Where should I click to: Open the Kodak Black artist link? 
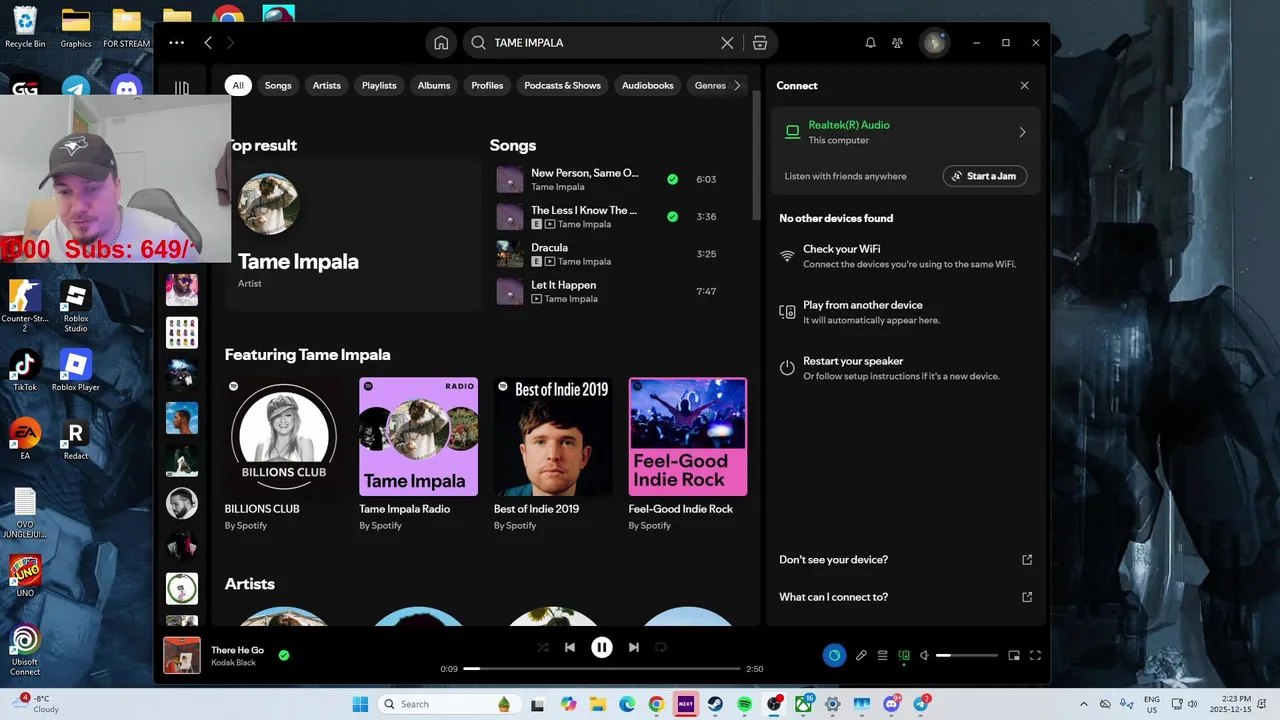pyautogui.click(x=234, y=663)
